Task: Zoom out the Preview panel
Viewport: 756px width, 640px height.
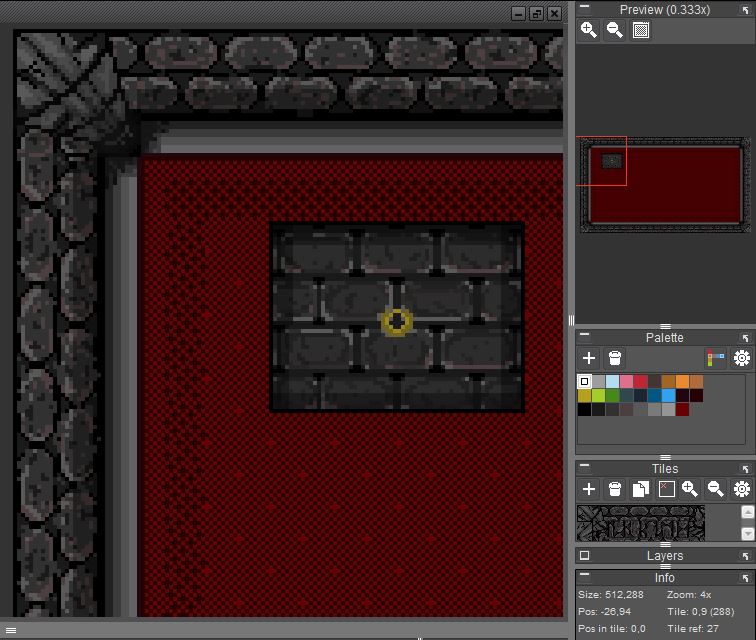Action: pos(615,30)
